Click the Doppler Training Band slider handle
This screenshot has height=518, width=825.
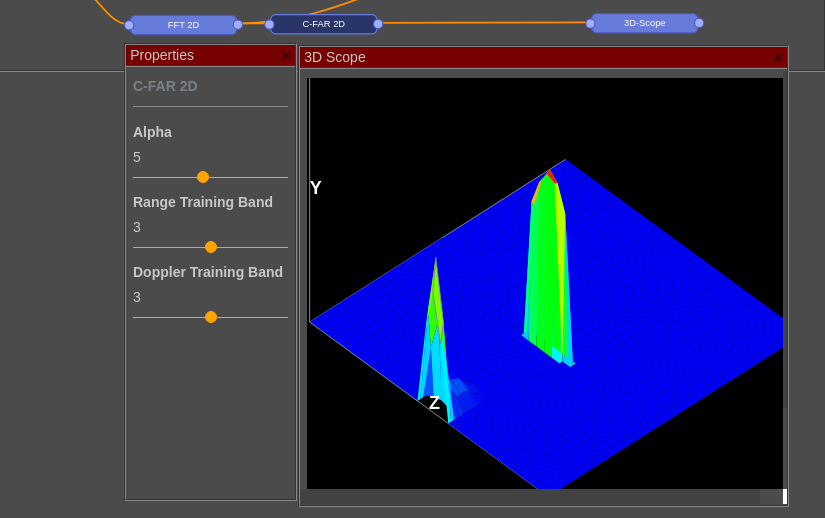[211, 317]
